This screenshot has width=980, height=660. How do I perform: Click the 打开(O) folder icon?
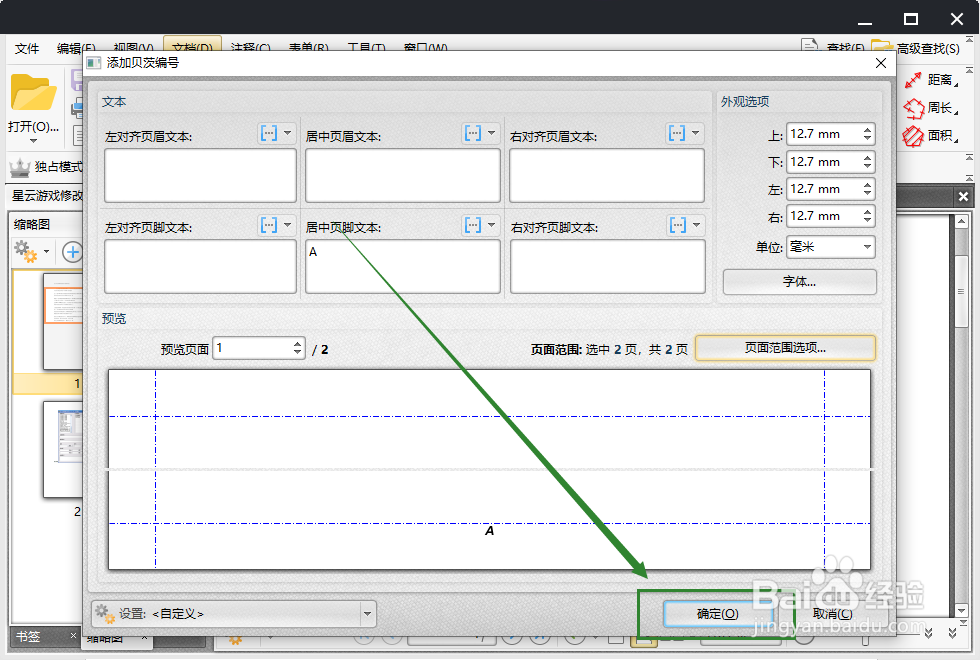pyautogui.click(x=33, y=92)
